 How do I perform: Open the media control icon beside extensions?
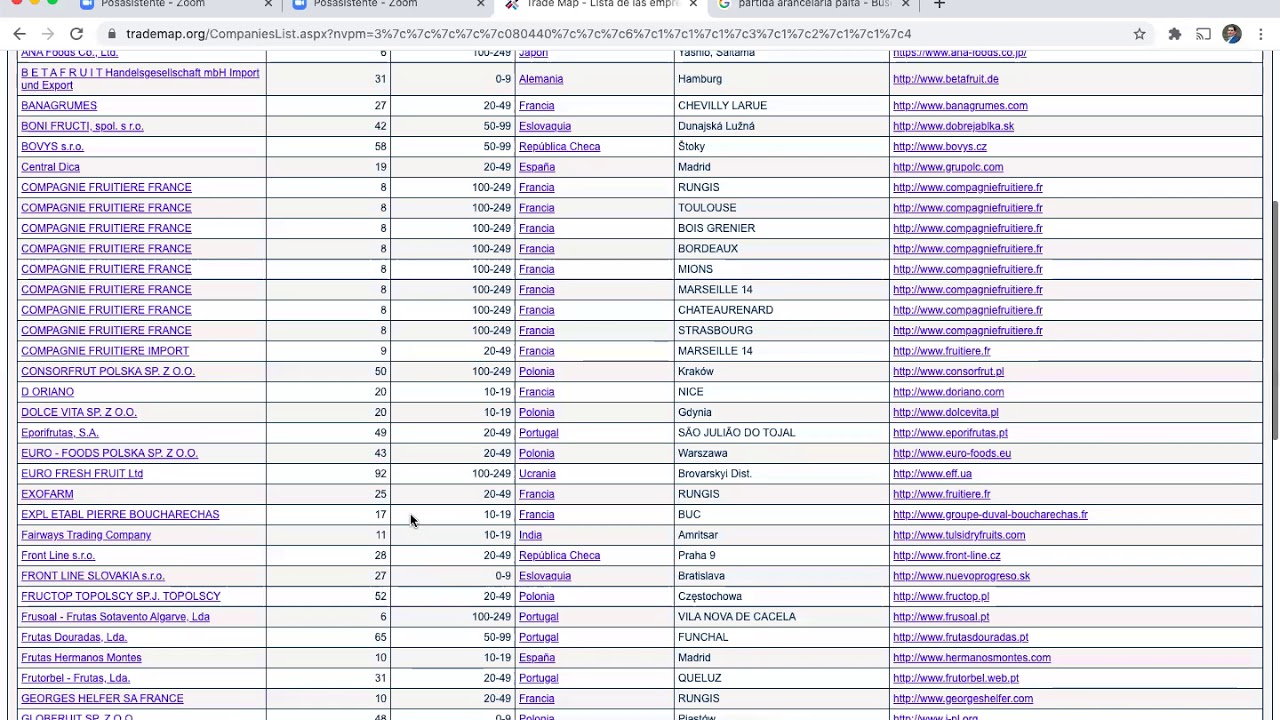(1204, 34)
